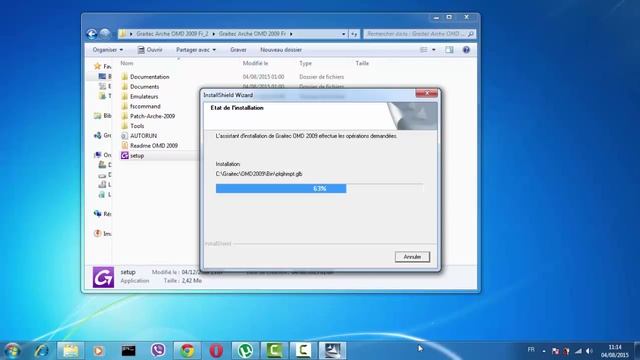Show hidden system tray icons
The width and height of the screenshot is (640, 360).
544,351
